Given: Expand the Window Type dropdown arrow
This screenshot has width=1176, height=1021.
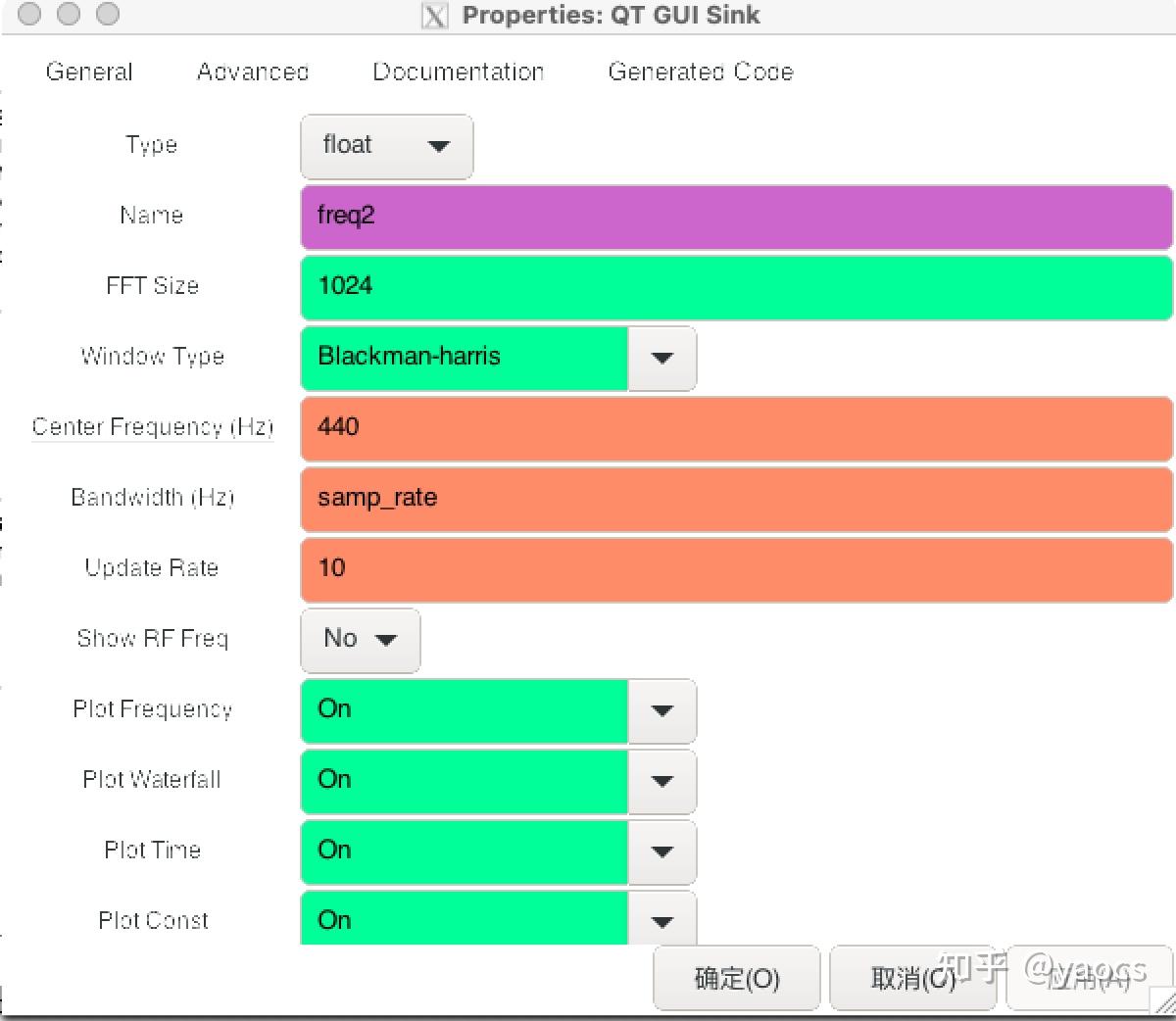Looking at the screenshot, I should 661,358.
